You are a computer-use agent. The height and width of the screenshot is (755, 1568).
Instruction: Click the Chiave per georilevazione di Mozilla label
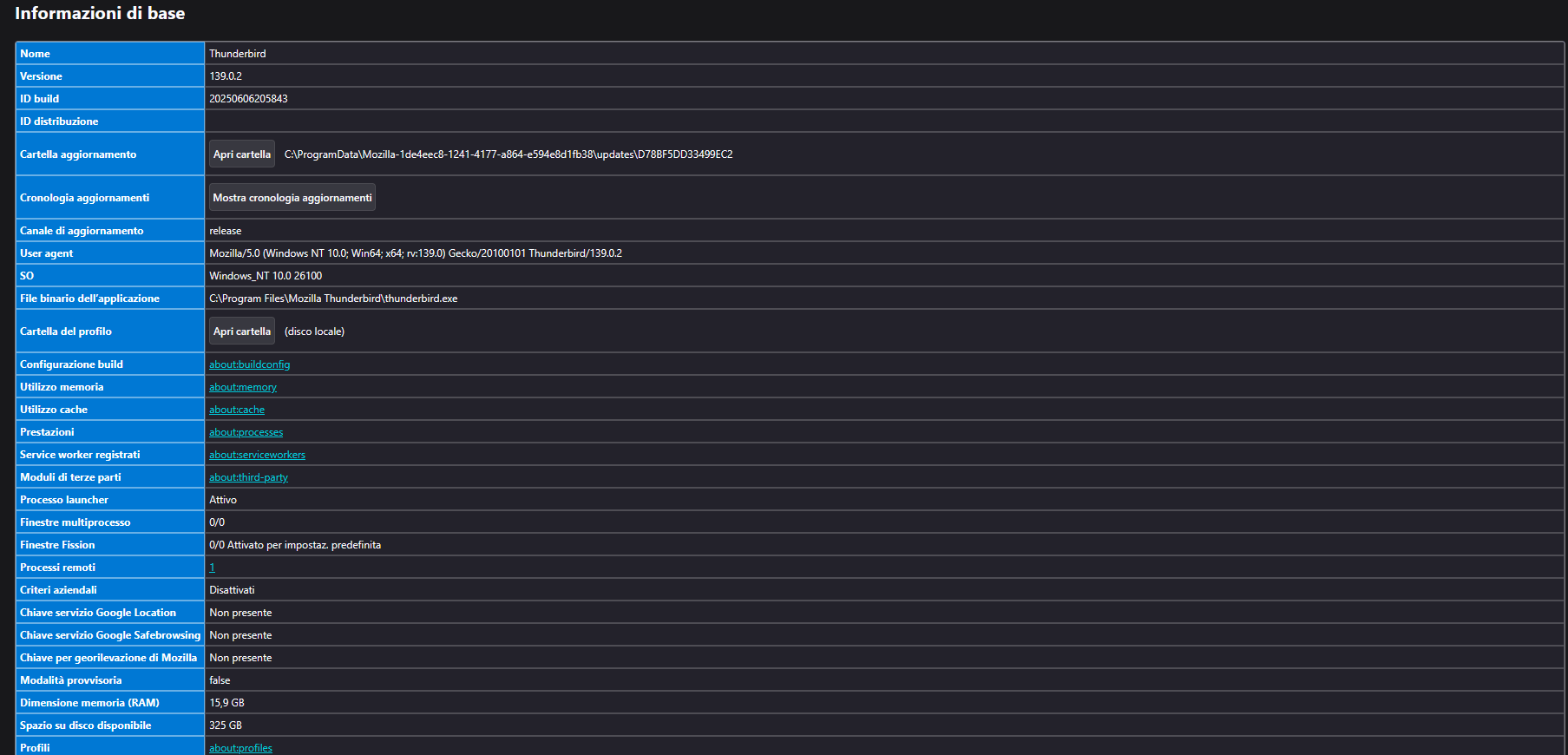pyautogui.click(x=108, y=658)
